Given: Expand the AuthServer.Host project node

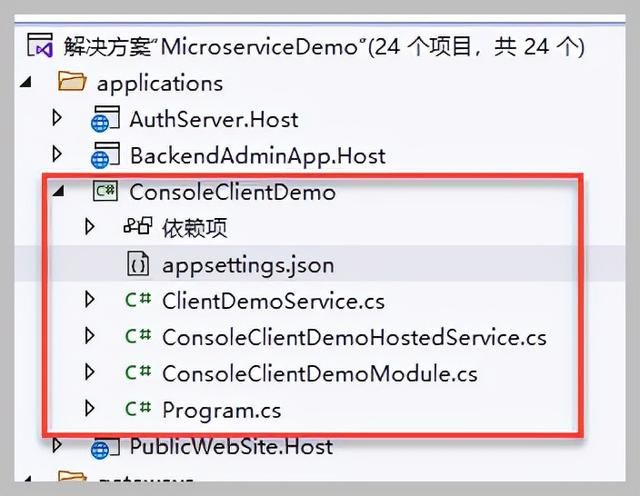Looking at the screenshot, I should (57, 120).
